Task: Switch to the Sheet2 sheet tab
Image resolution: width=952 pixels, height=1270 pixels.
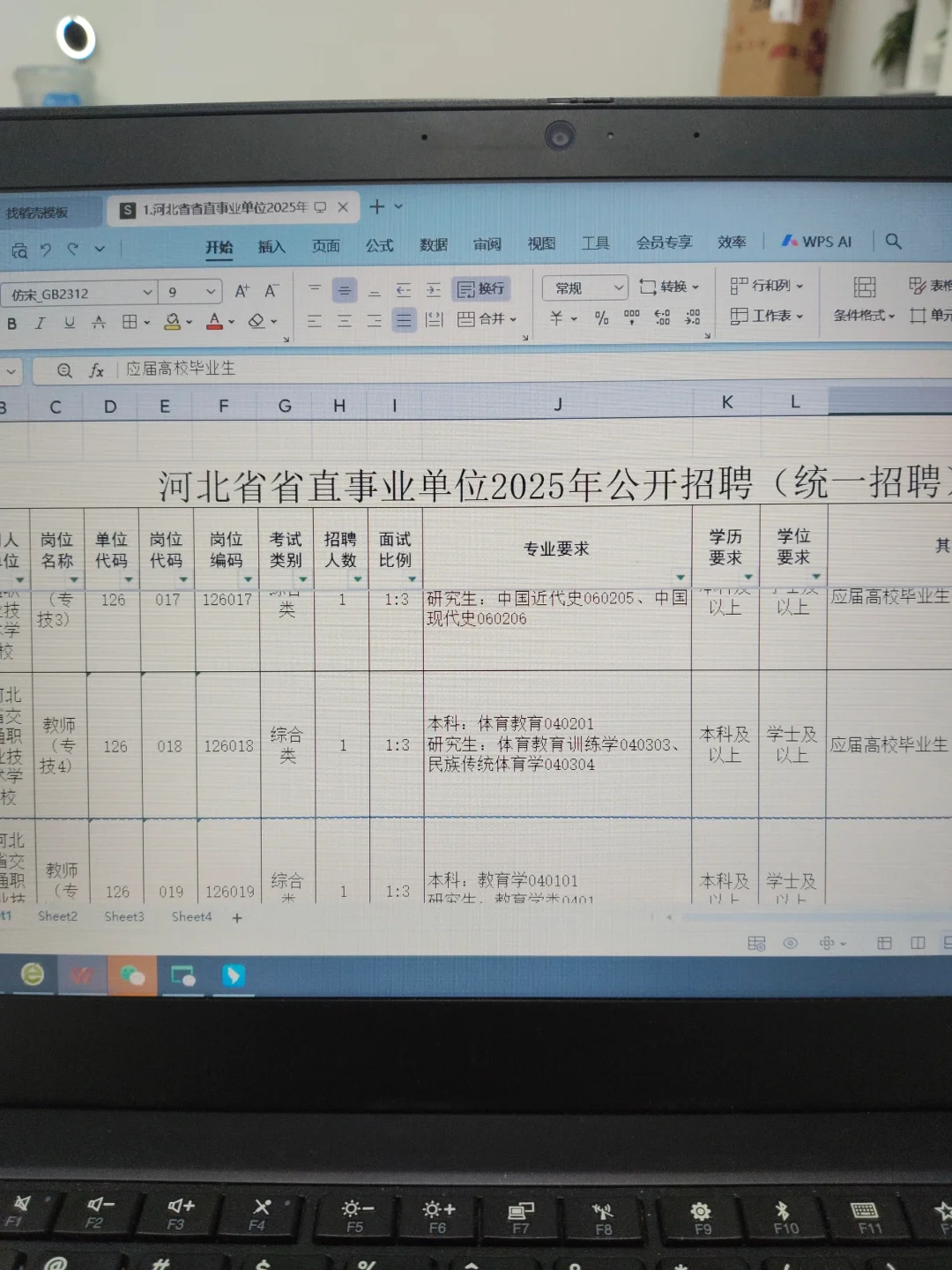Action: [x=56, y=916]
